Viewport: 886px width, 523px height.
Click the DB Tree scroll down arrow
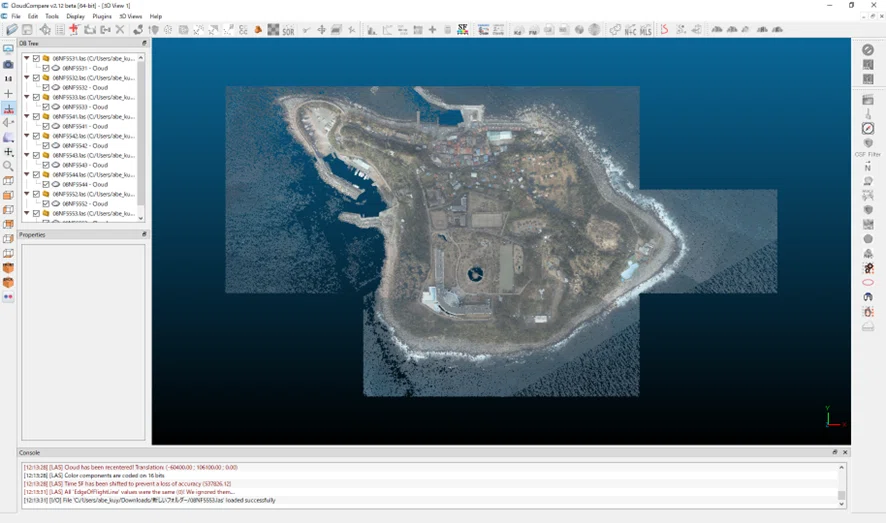141,218
